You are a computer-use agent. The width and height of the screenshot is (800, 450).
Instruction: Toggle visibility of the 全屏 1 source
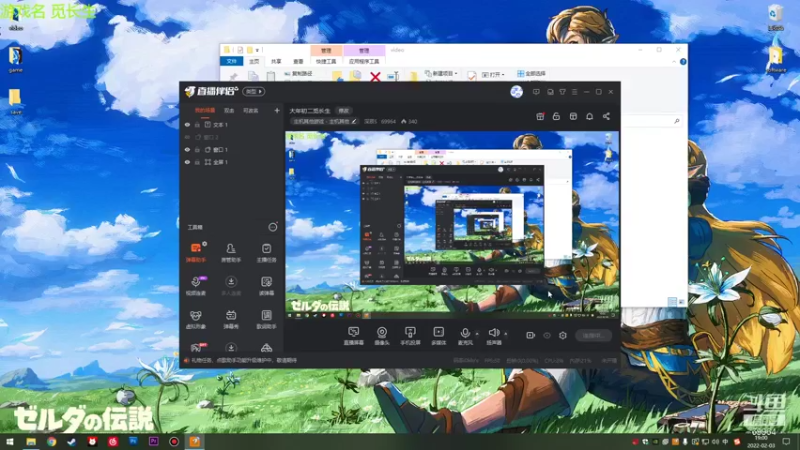(187, 162)
